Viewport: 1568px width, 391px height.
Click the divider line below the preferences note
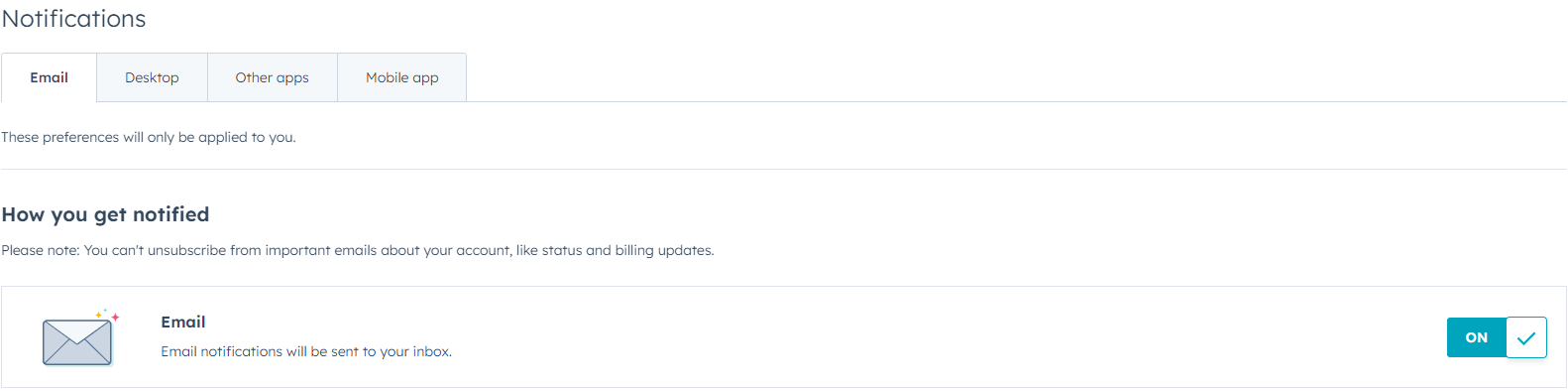[783, 169]
